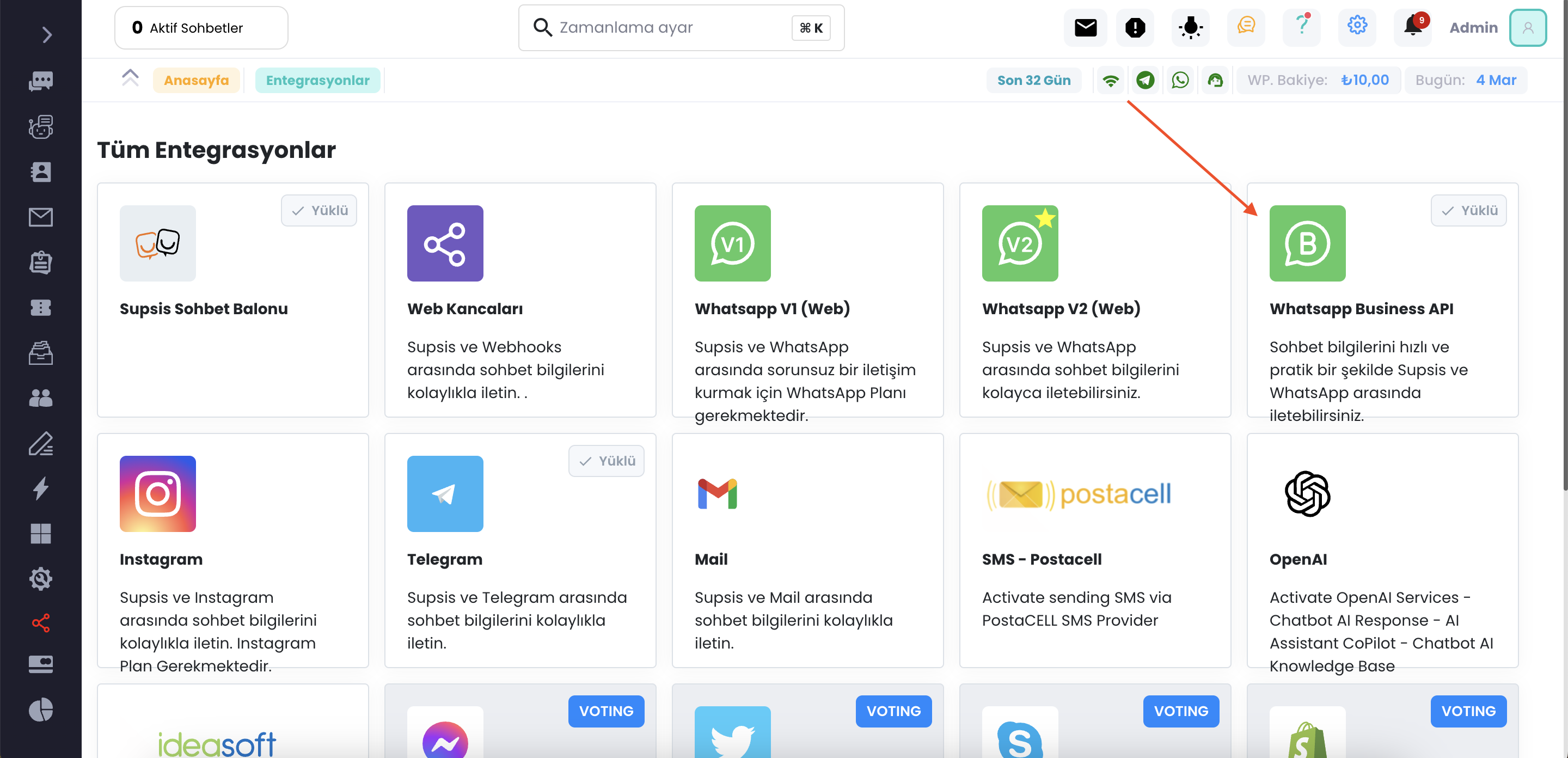
Task: Open the chatbot icon in sidebar
Action: (x=41, y=127)
